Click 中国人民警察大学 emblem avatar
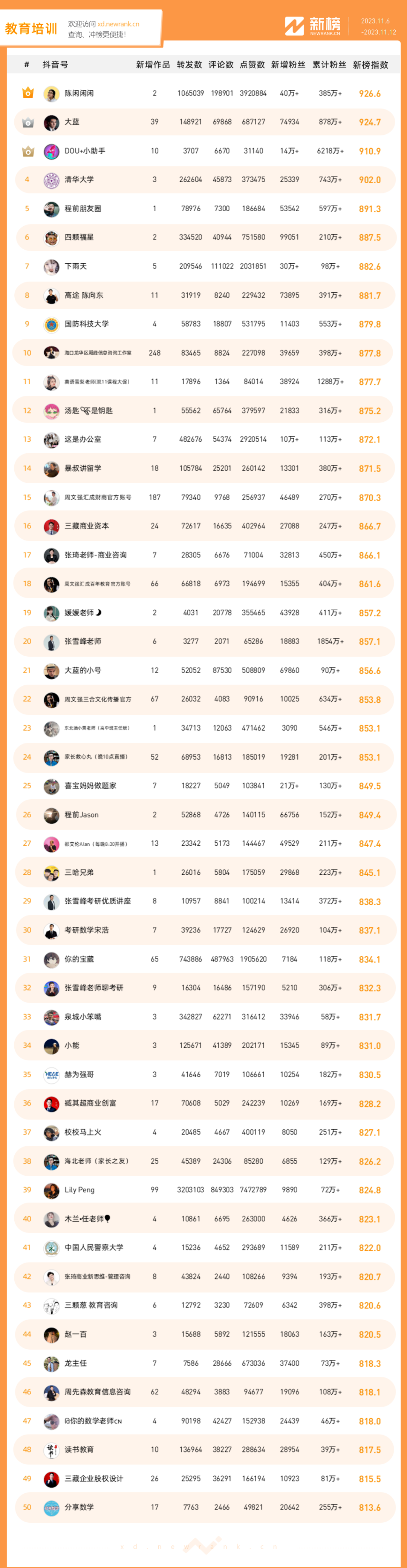This screenshot has width=407, height=1568. coord(52,1247)
